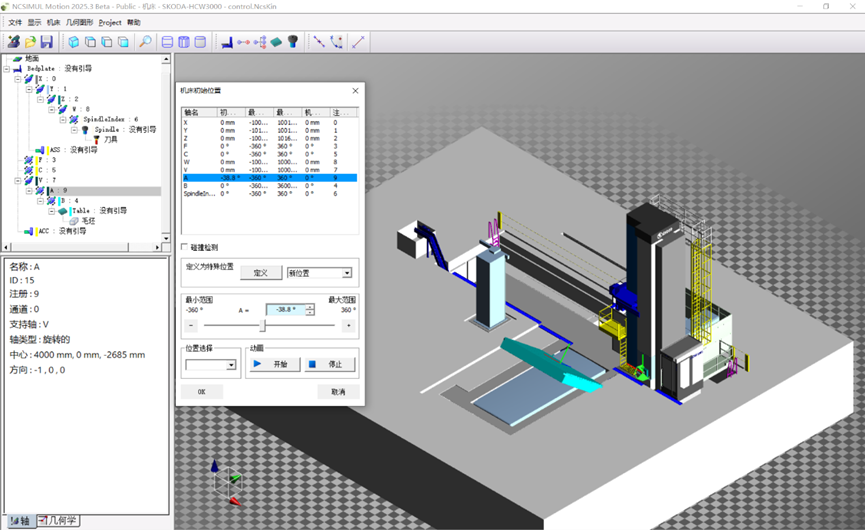The height and width of the screenshot is (530, 865).
Task: Close the 机床初始位置 dialog
Action: tap(355, 90)
